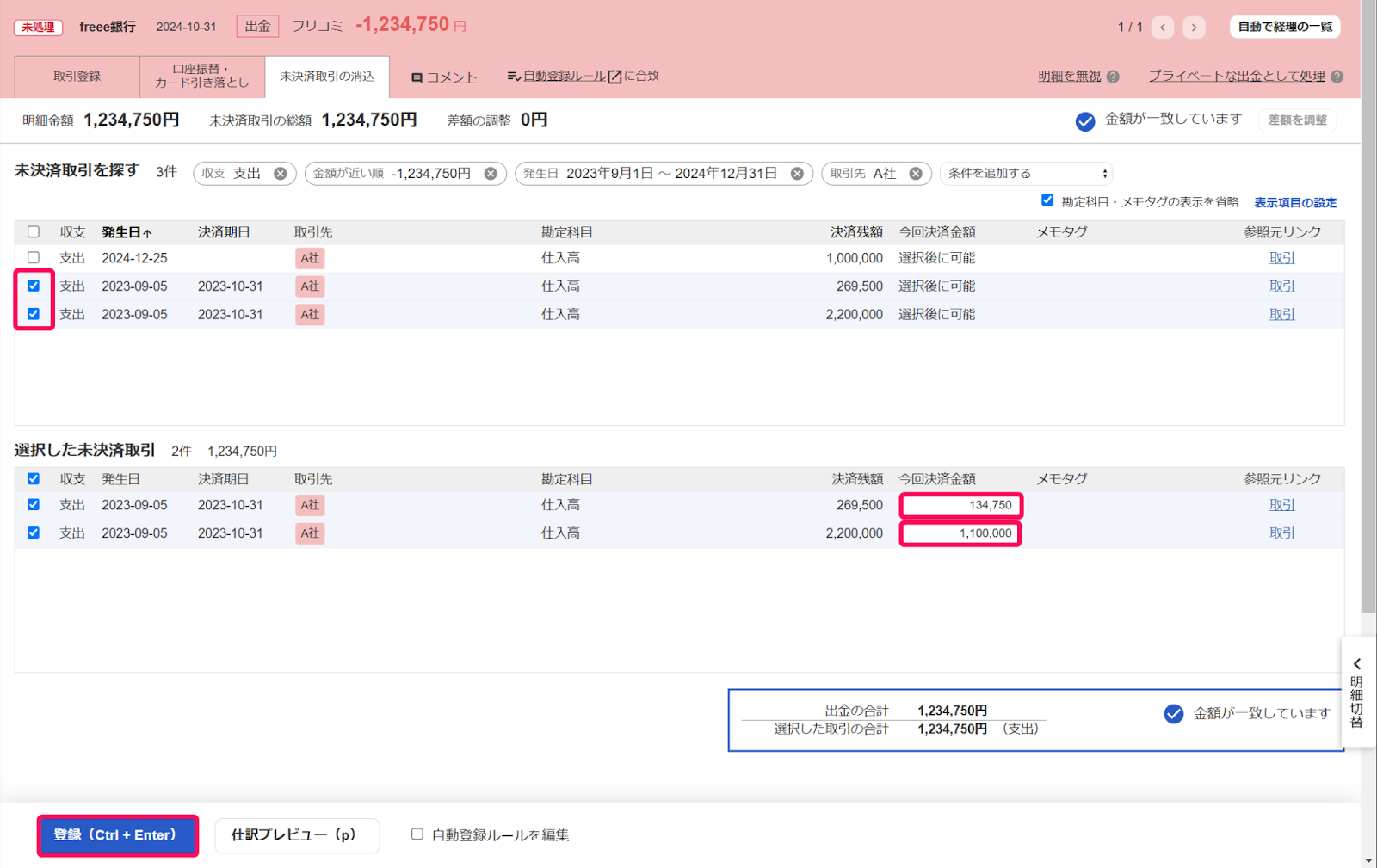Screen dimensions: 1377x868
Task: Toggle select-all checkbox in 未決済取引 table header
Action: pos(34,232)
